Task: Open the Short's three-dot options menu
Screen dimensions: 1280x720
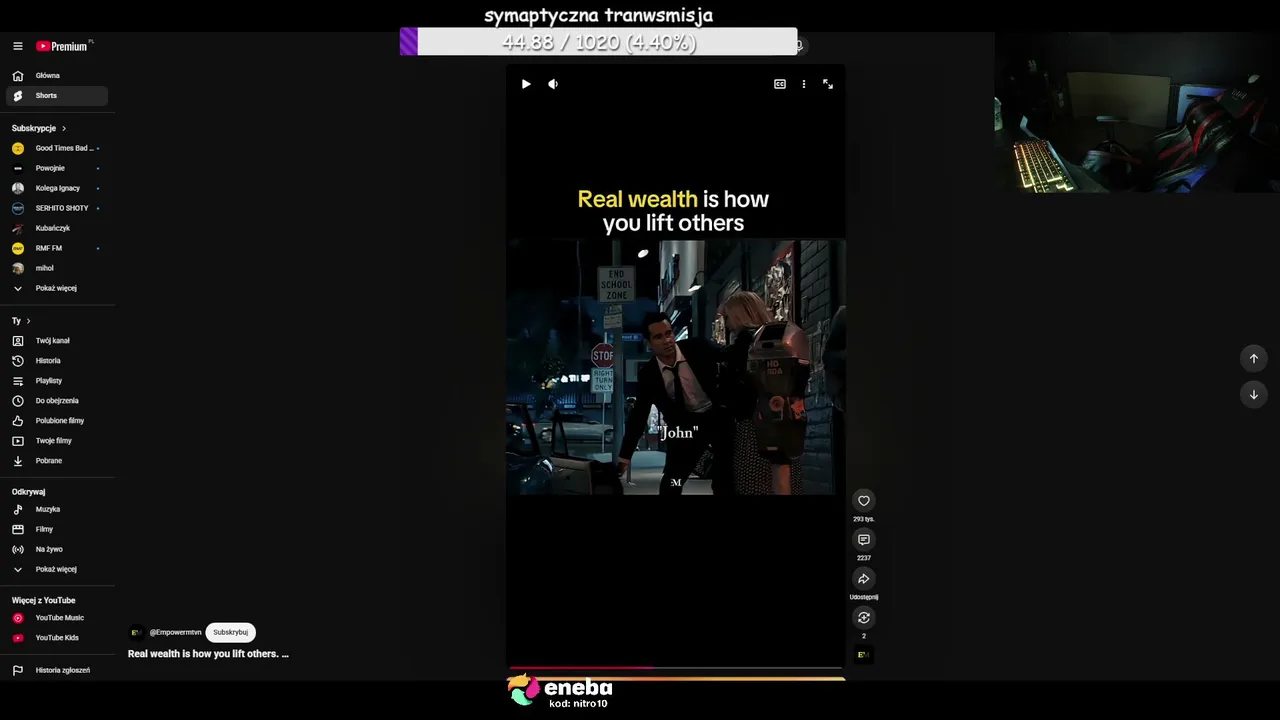Action: (804, 84)
